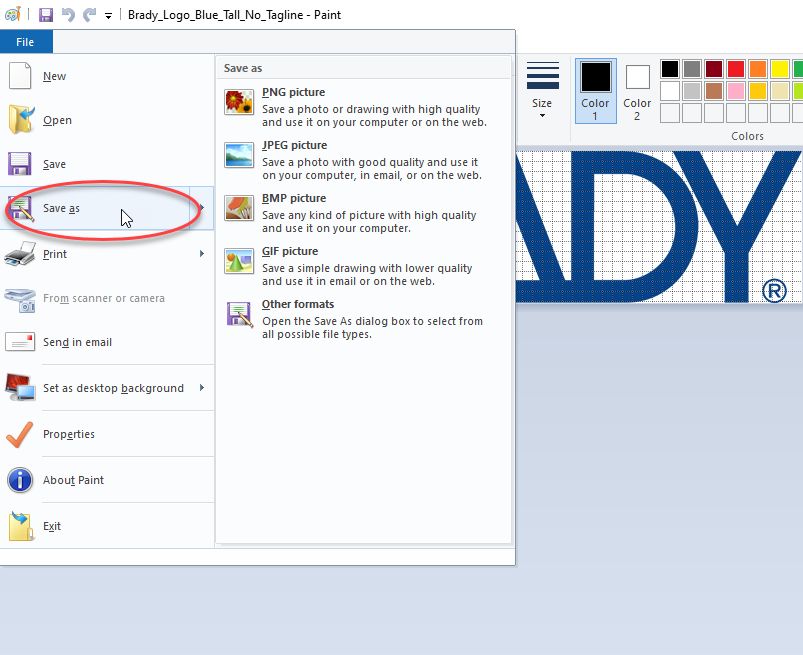803x655 pixels.
Task: Switch active drawing color to Color 2
Action: 637,91
